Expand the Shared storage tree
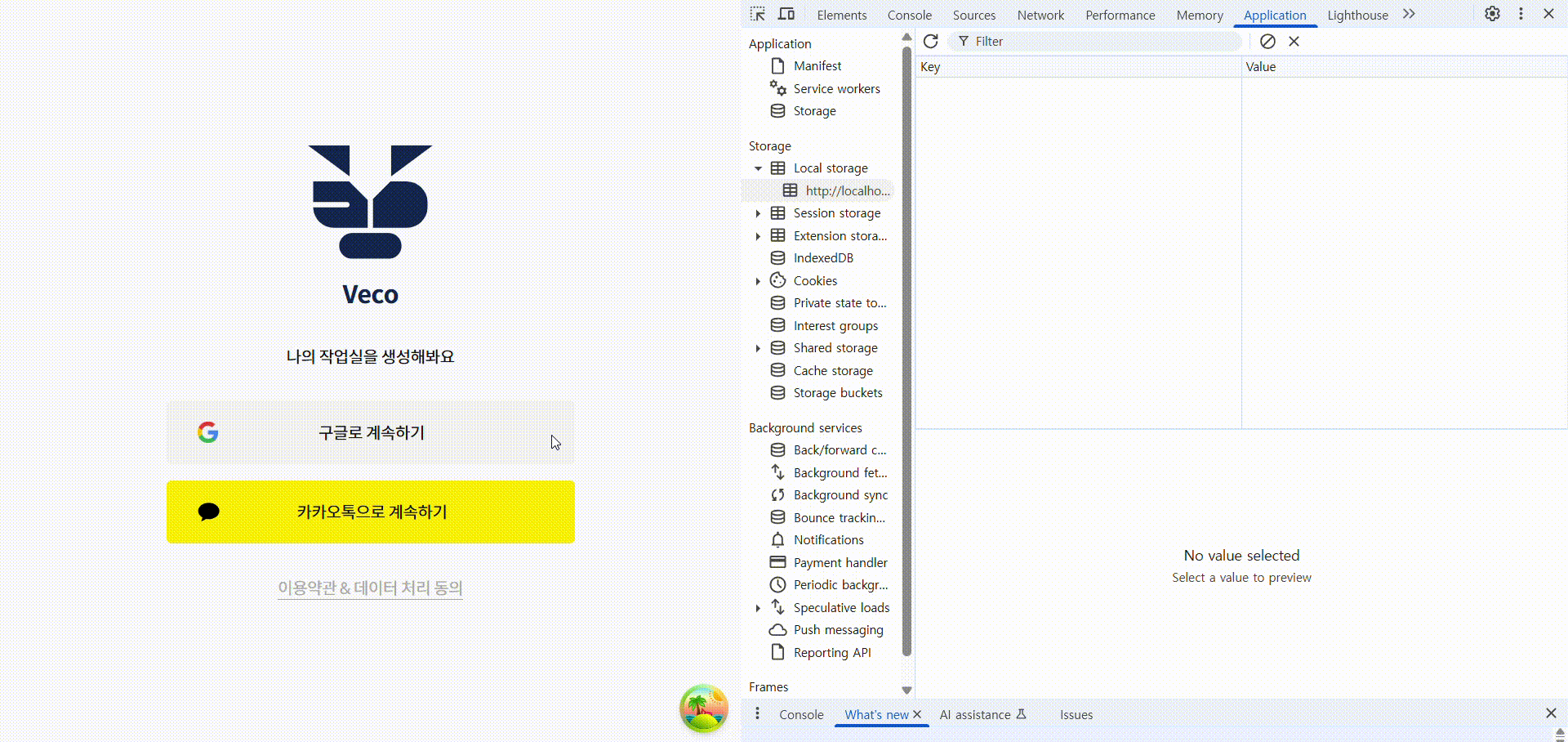 (758, 348)
